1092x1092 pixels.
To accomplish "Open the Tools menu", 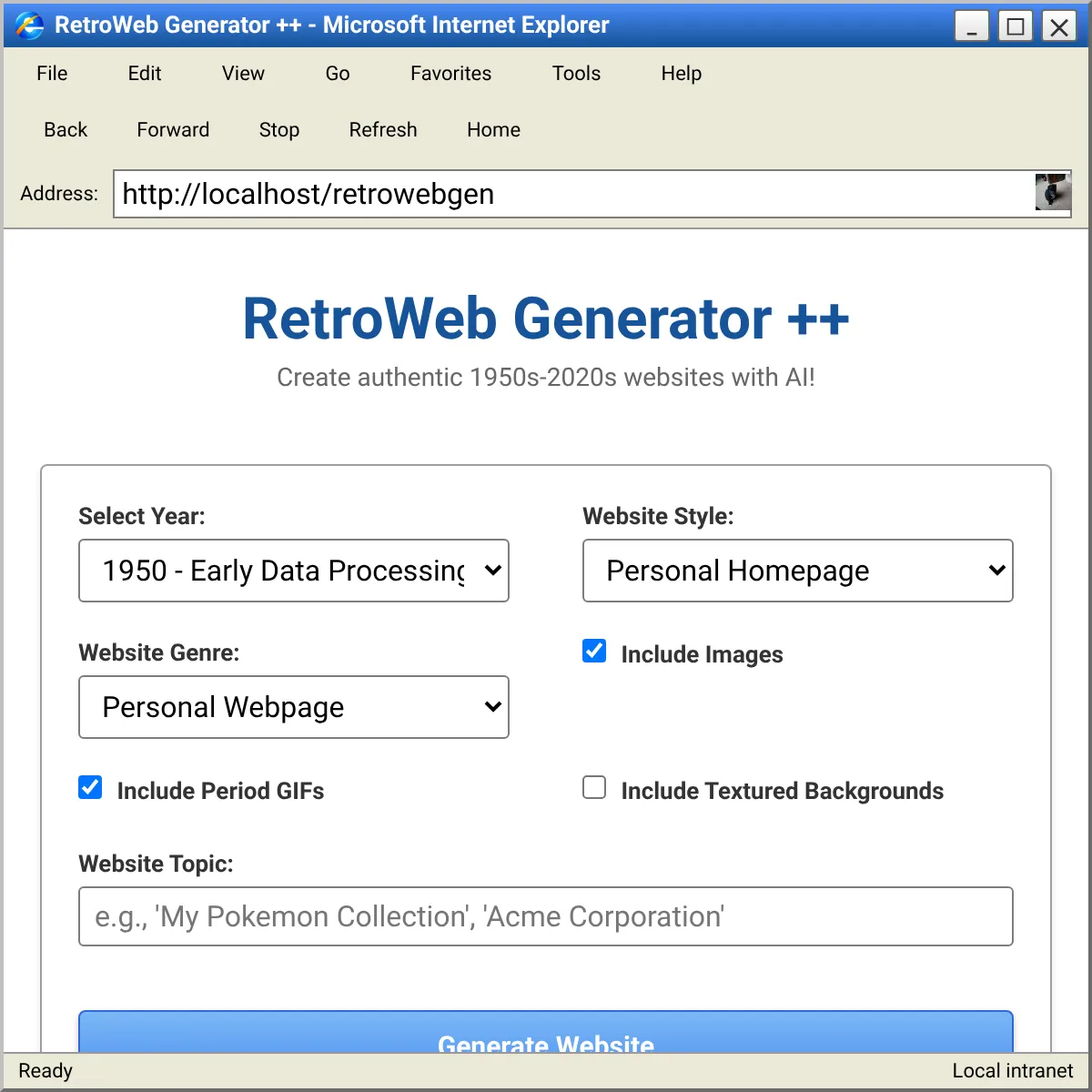I will (x=576, y=74).
